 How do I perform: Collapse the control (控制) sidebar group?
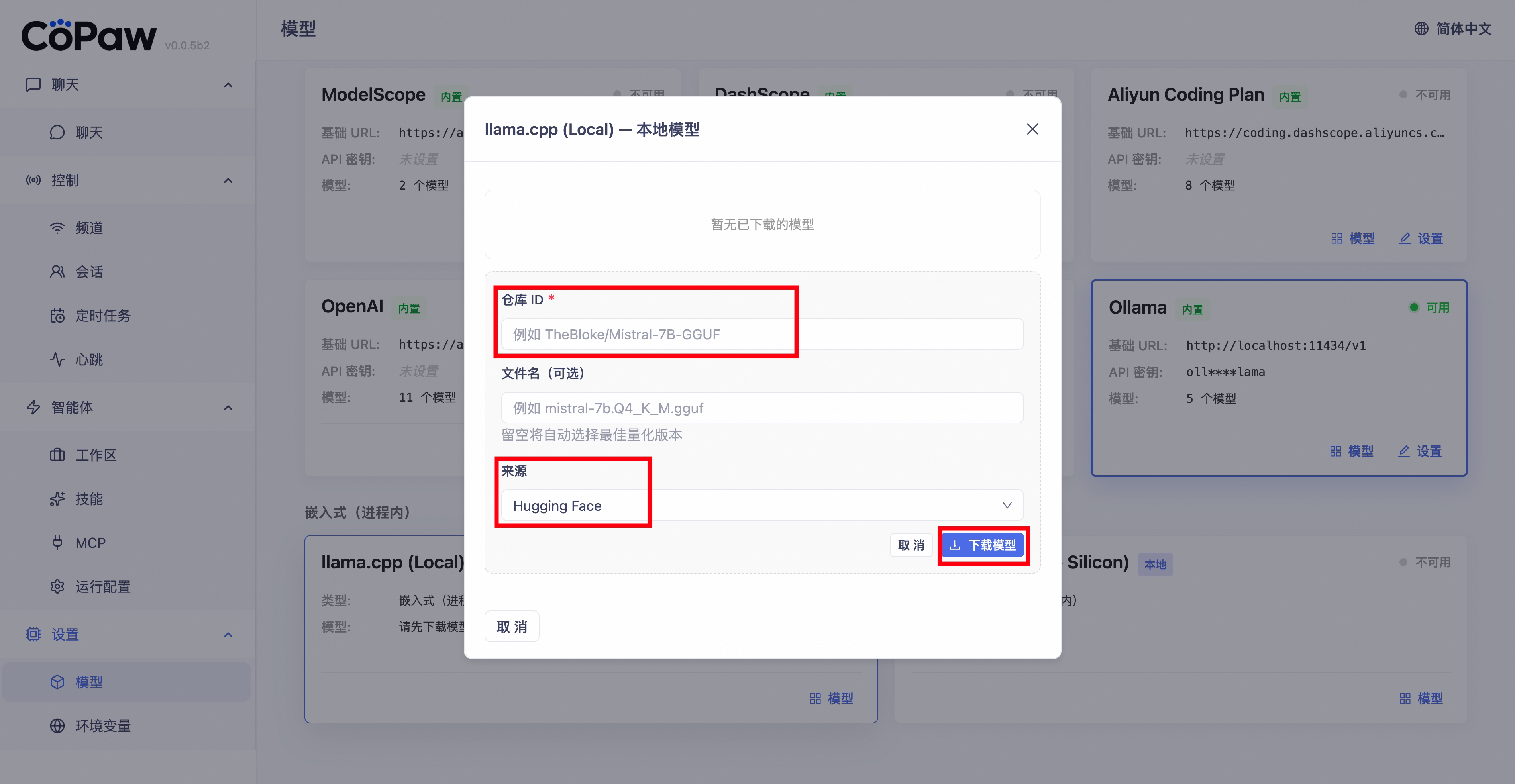228,180
